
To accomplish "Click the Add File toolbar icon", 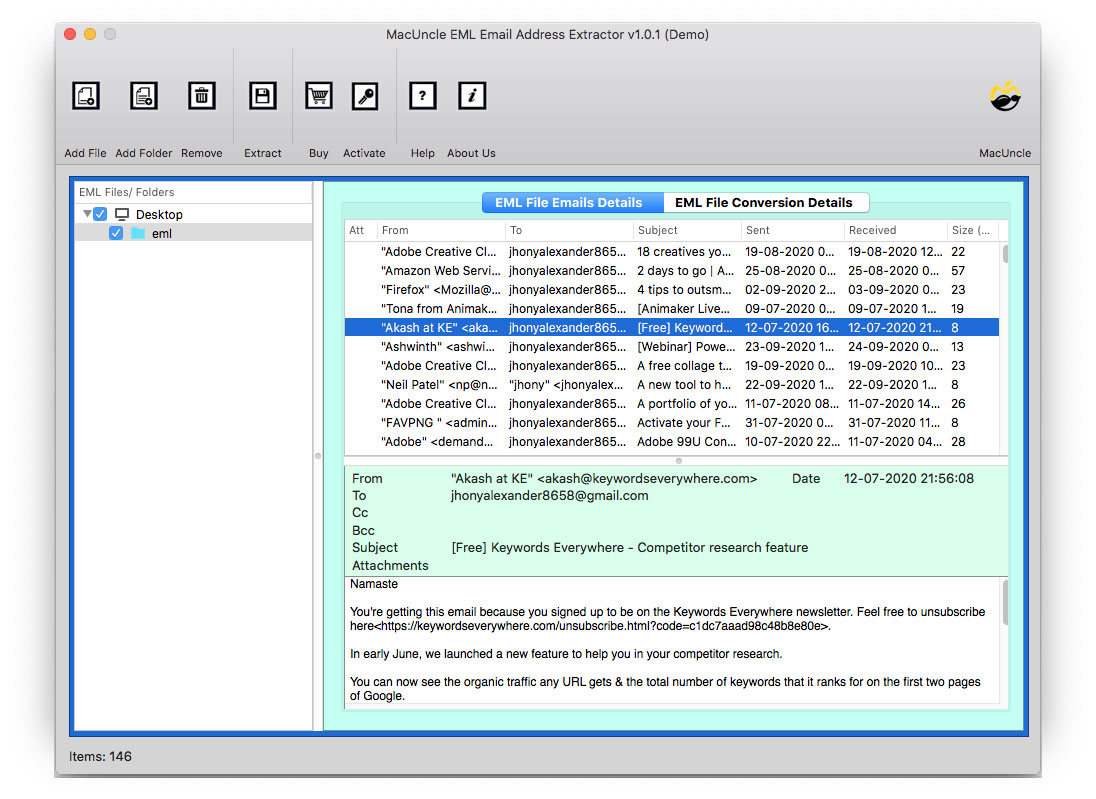I will [86, 96].
